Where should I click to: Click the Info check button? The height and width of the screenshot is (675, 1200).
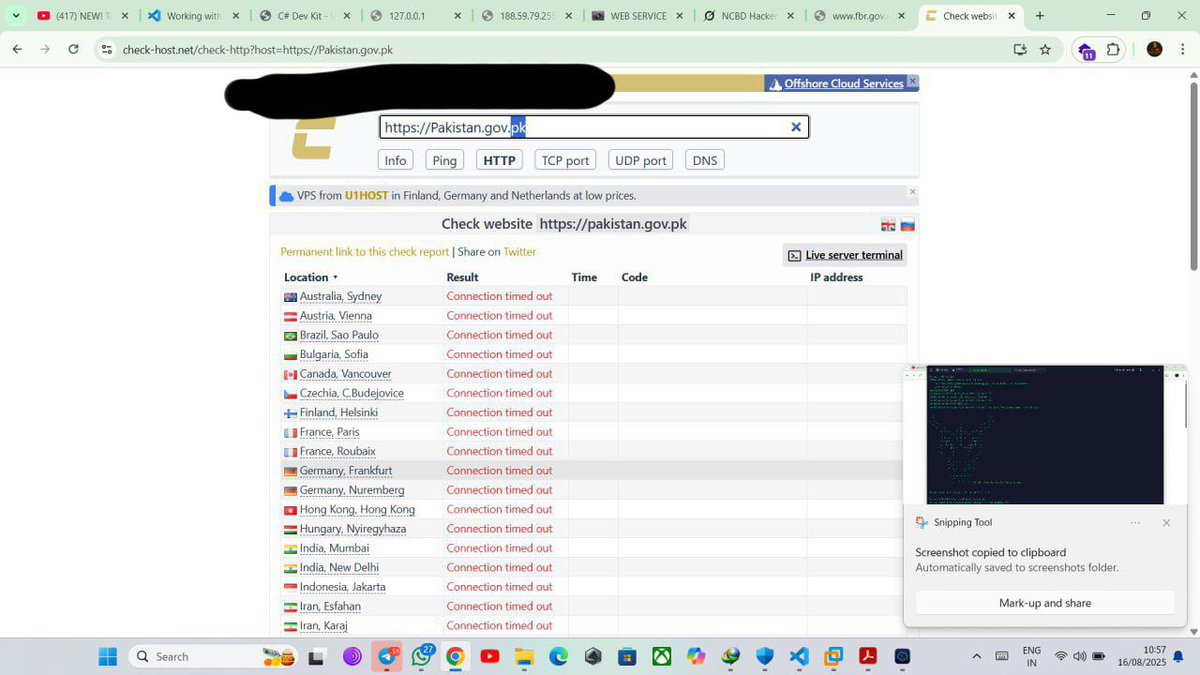(396, 160)
